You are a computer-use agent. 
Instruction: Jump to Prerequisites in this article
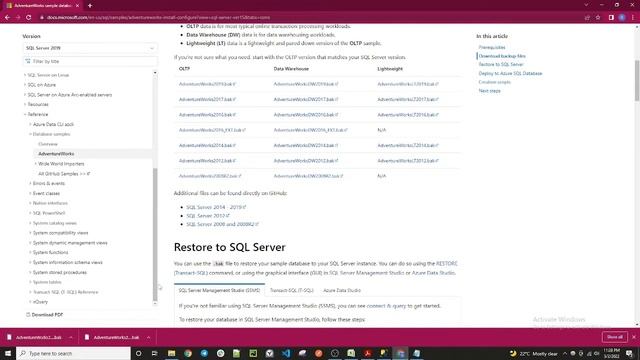click(x=491, y=47)
